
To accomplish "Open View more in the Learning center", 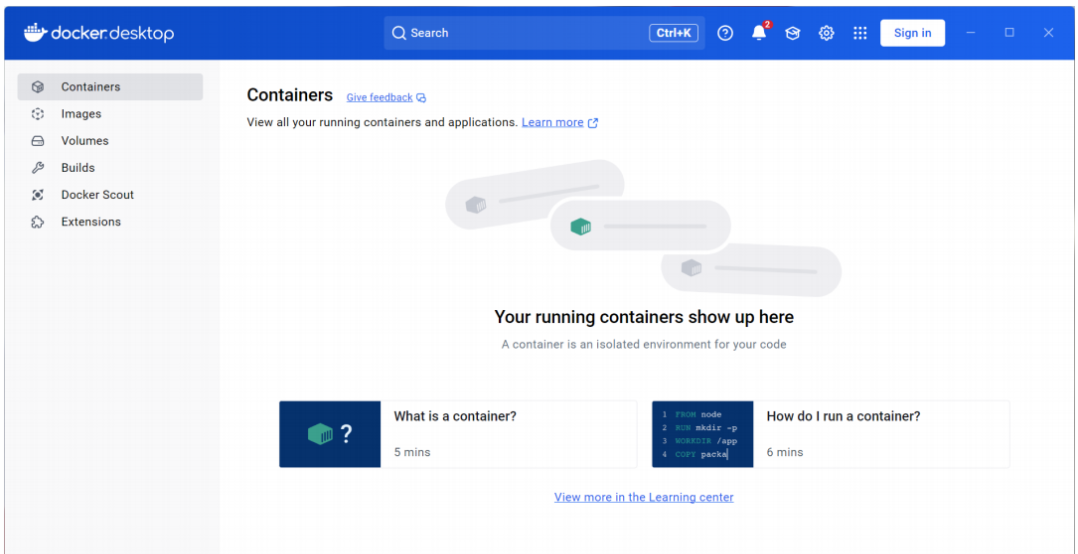I will (x=644, y=497).
